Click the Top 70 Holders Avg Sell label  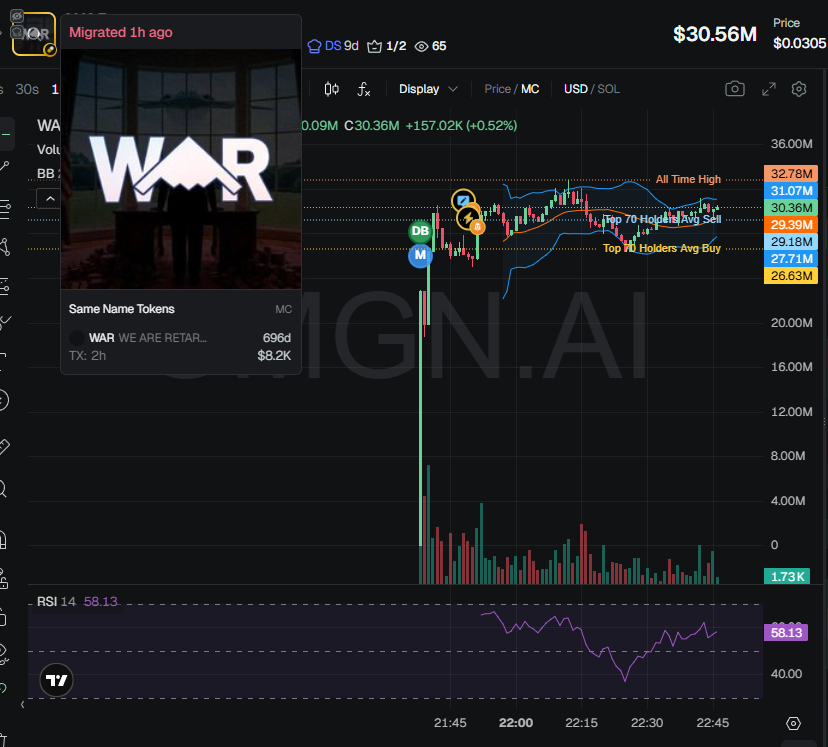(x=663, y=219)
